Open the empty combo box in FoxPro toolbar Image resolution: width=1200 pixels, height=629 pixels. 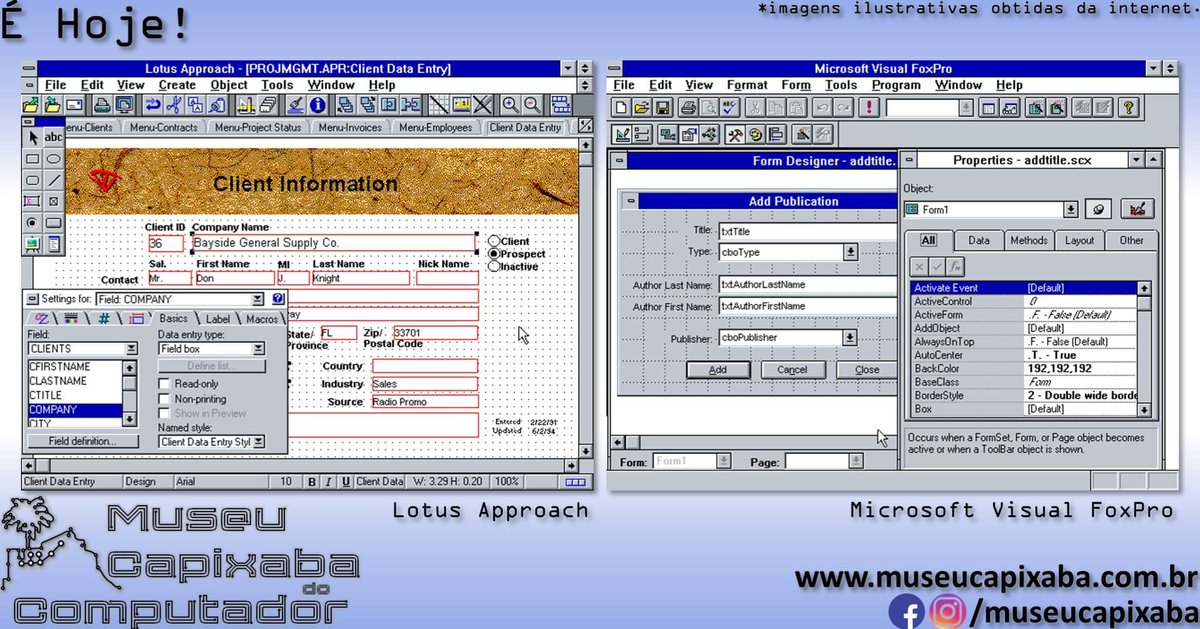coord(966,107)
